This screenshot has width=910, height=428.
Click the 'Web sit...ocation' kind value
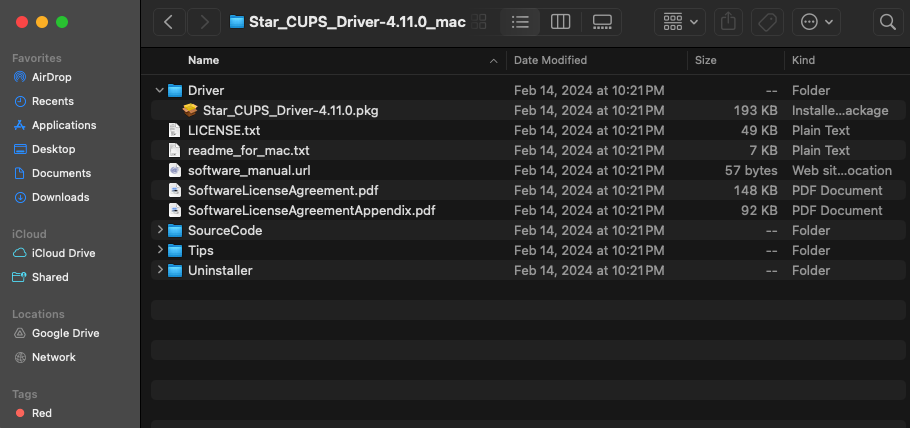point(842,170)
